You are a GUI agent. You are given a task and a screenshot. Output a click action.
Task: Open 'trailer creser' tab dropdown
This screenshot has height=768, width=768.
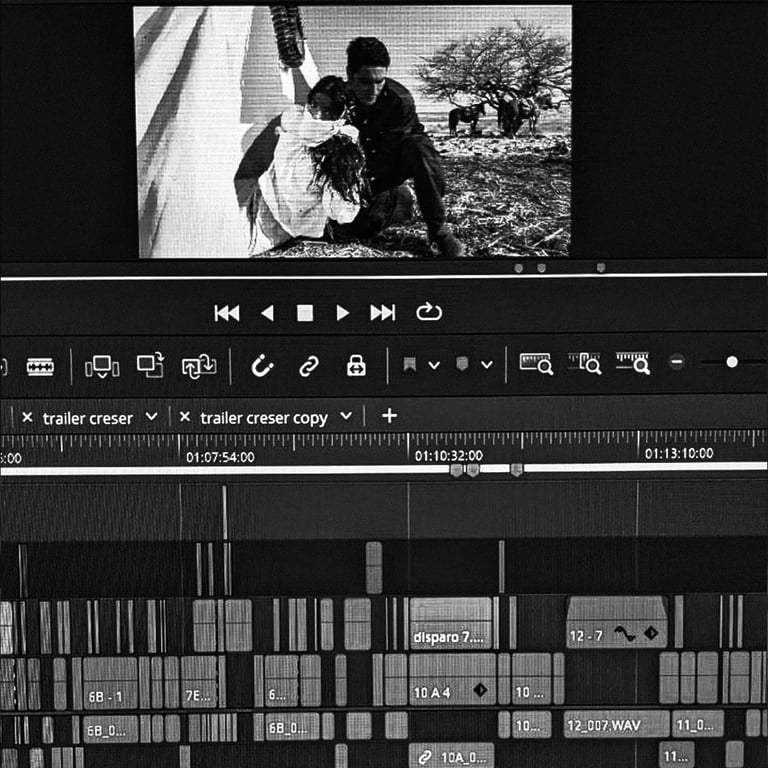(152, 417)
